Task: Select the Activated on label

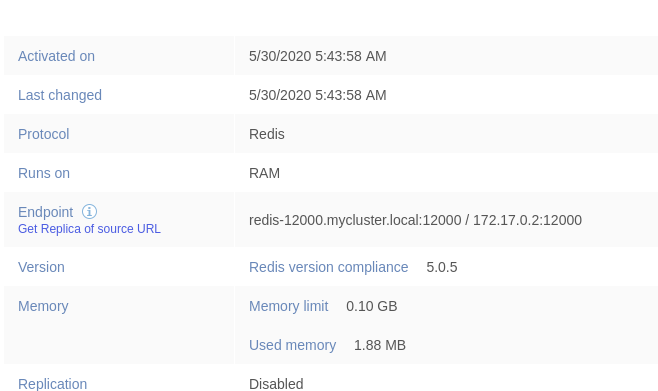Action: [x=56, y=56]
